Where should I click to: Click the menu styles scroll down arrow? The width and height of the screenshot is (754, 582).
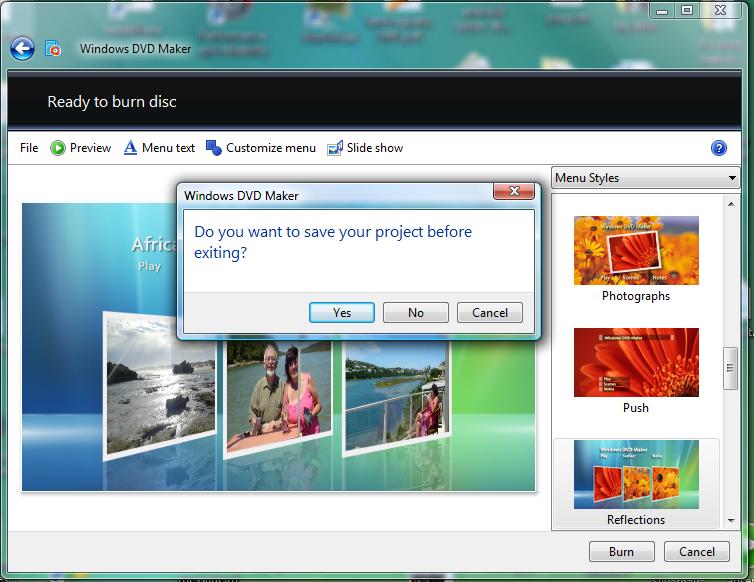pos(731,520)
